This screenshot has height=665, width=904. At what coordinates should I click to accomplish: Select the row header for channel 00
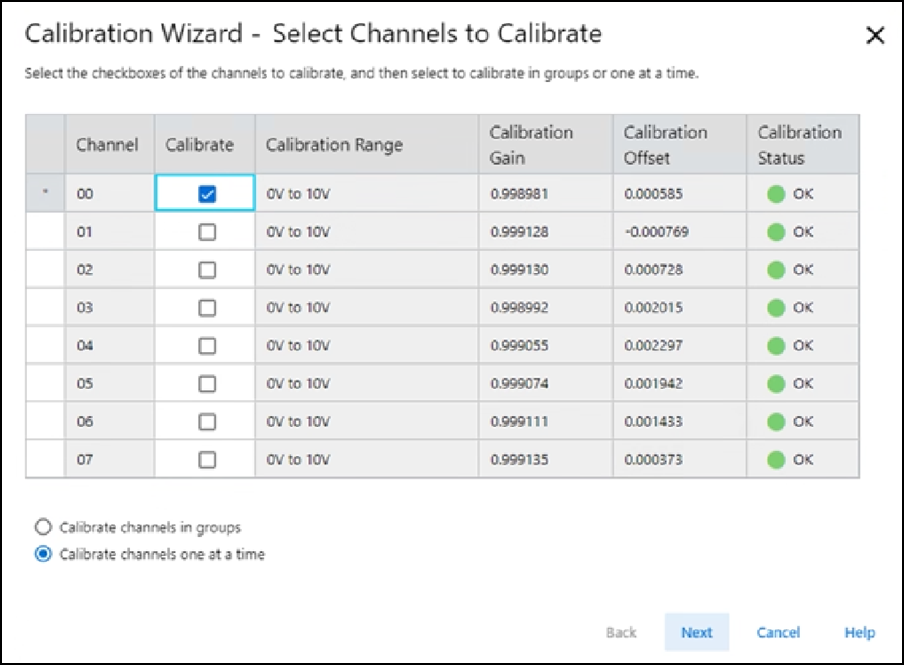[46, 194]
